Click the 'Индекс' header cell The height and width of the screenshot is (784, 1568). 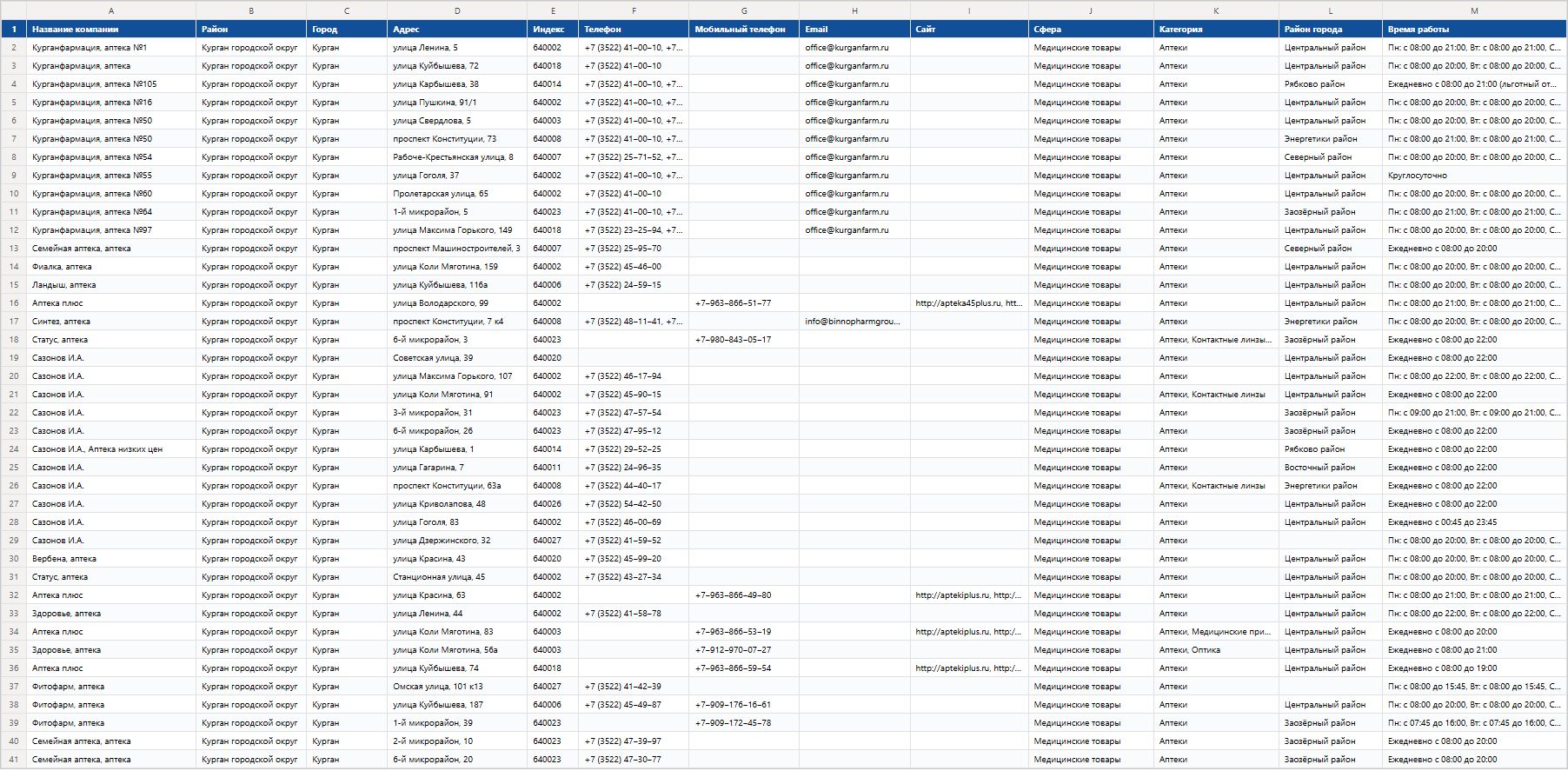pyautogui.click(x=553, y=29)
